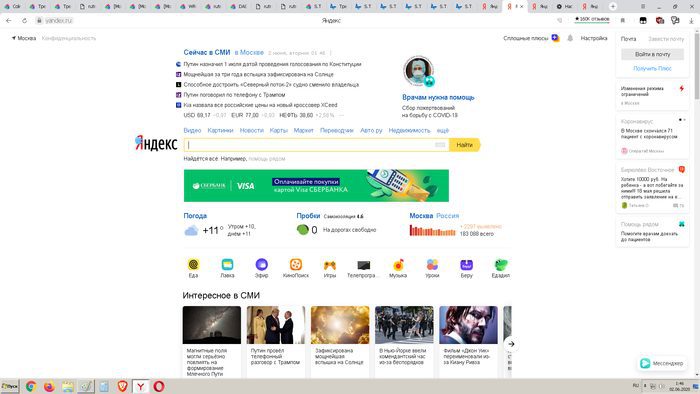The width and height of the screenshot is (700, 394).
Task: Switch coronavirus stats to Россия
Action: pos(447,216)
